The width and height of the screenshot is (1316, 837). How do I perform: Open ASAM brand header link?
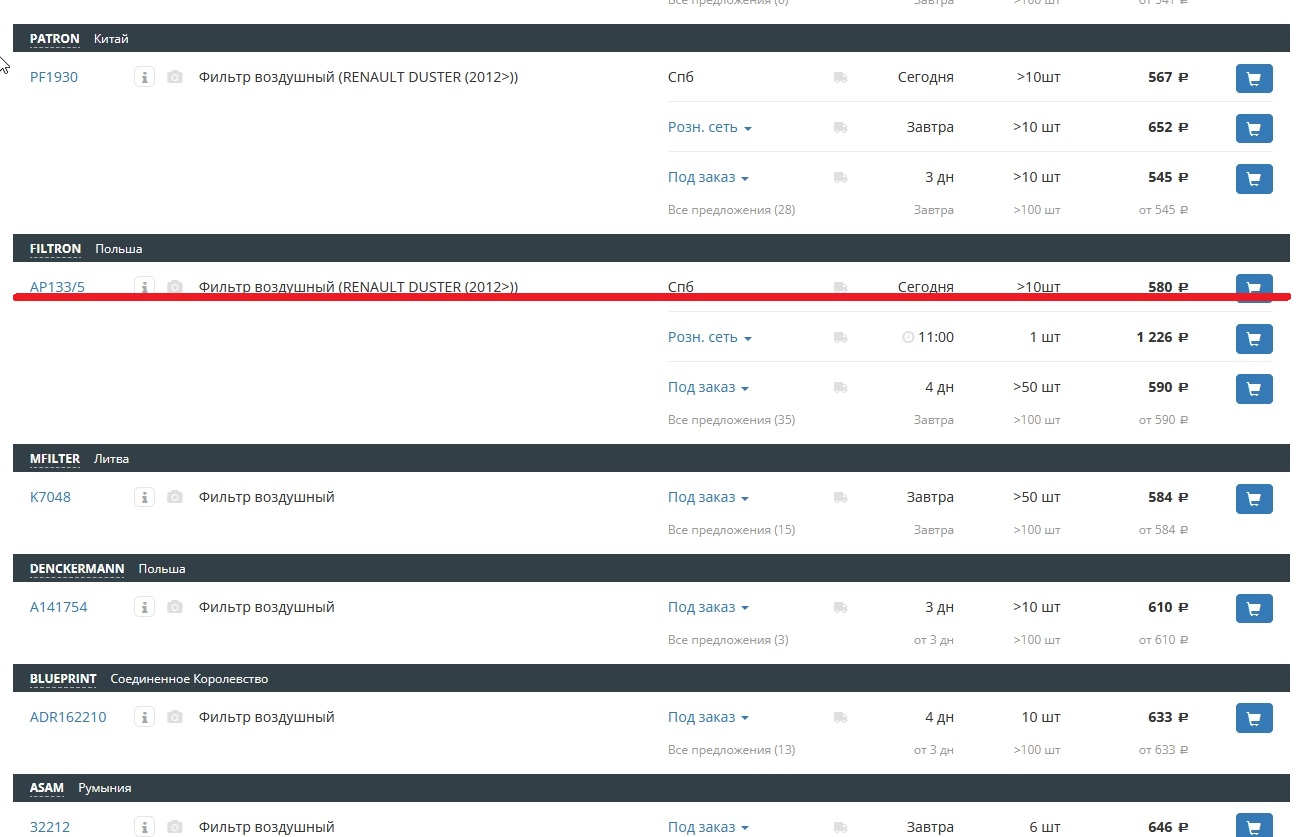tap(47, 788)
